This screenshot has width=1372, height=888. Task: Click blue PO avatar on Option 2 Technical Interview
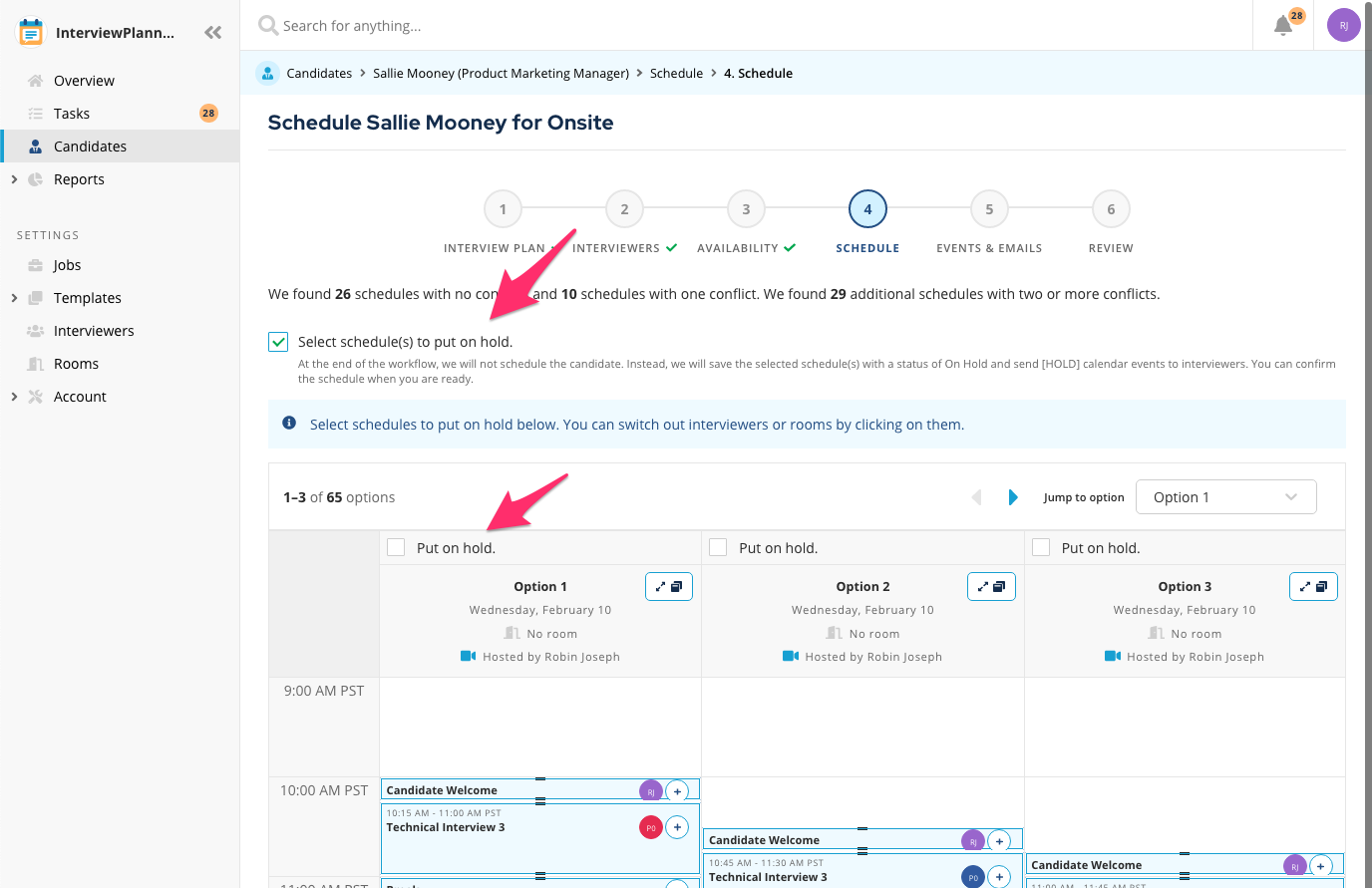(973, 877)
